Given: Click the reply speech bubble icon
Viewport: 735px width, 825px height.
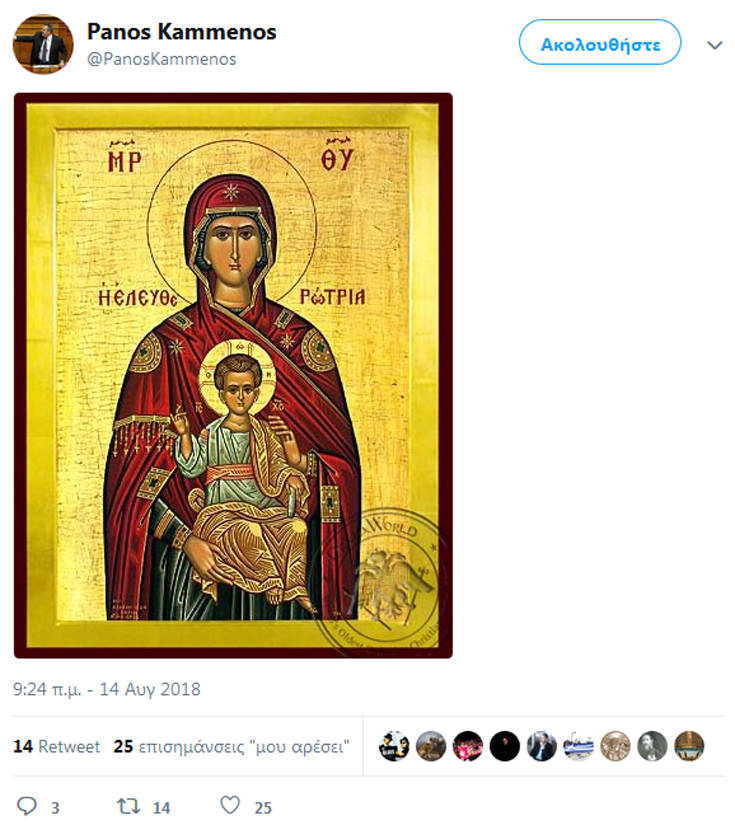Looking at the screenshot, I should (x=27, y=806).
